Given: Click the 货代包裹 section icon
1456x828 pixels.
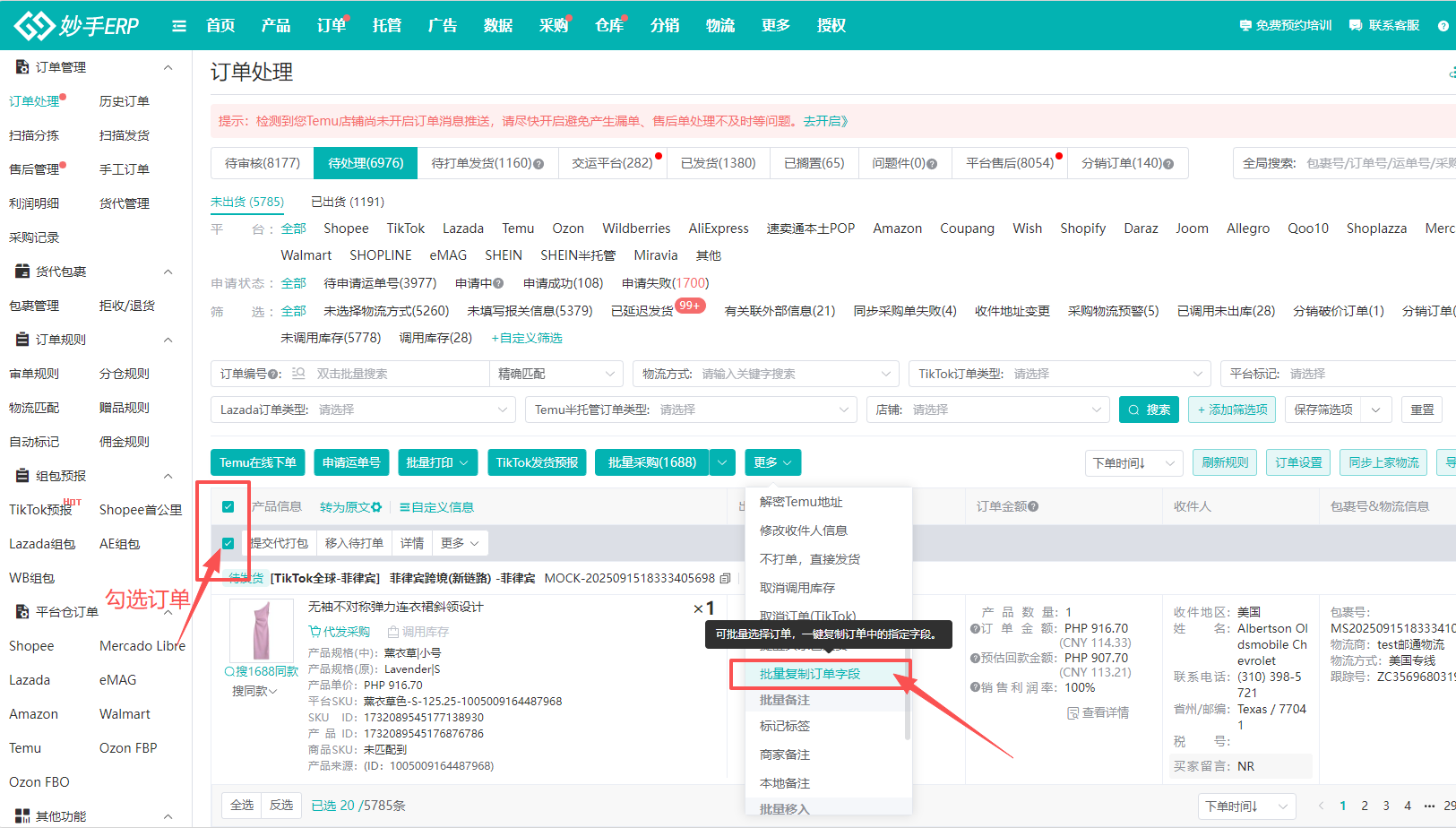Looking at the screenshot, I should pos(22,272).
